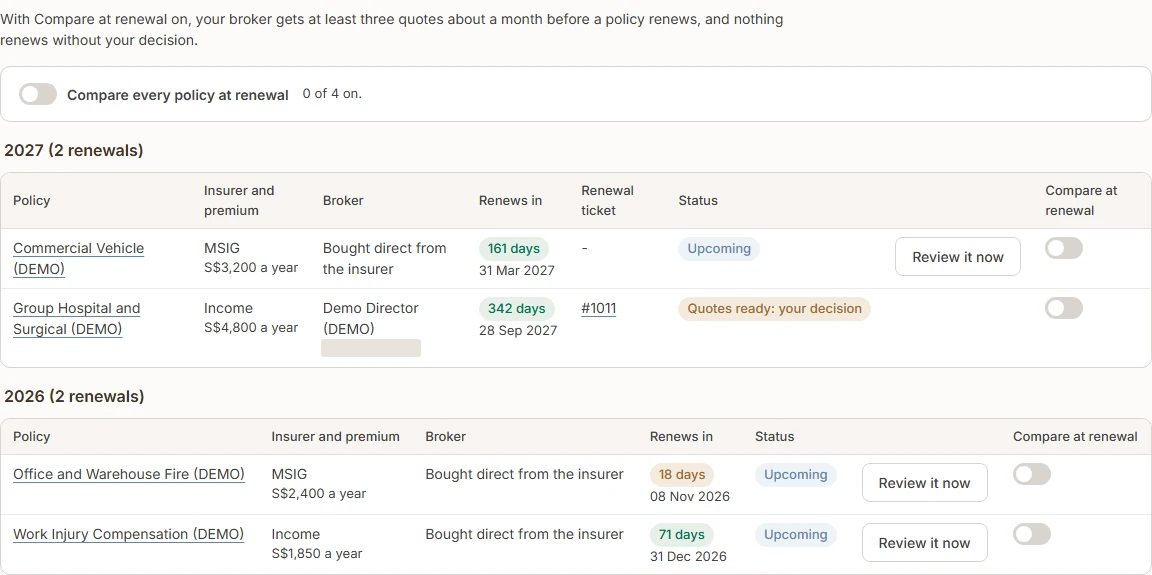Click the Demo Director (DEMO) broker name
This screenshot has width=1152, height=575.
point(370,319)
